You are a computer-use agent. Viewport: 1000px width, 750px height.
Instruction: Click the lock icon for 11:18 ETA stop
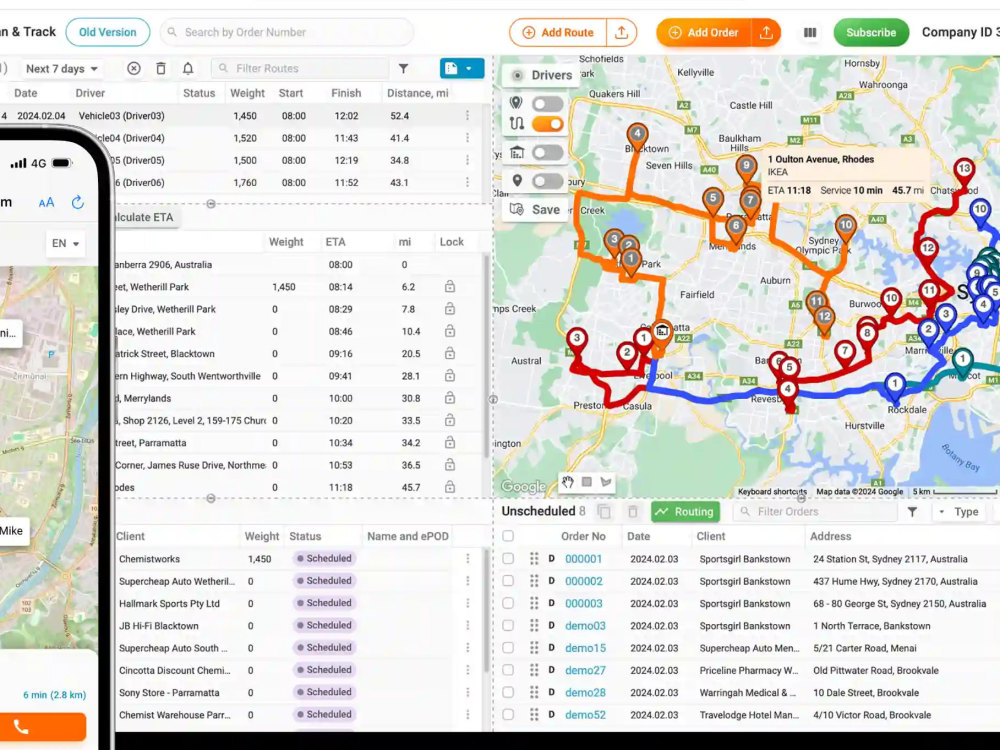click(450, 487)
